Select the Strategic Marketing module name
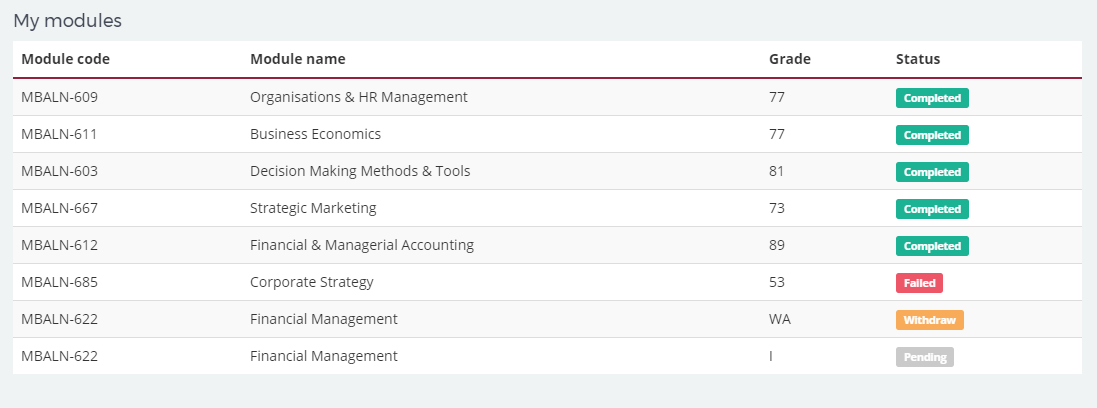Image resolution: width=1097 pixels, height=408 pixels. 313,208
